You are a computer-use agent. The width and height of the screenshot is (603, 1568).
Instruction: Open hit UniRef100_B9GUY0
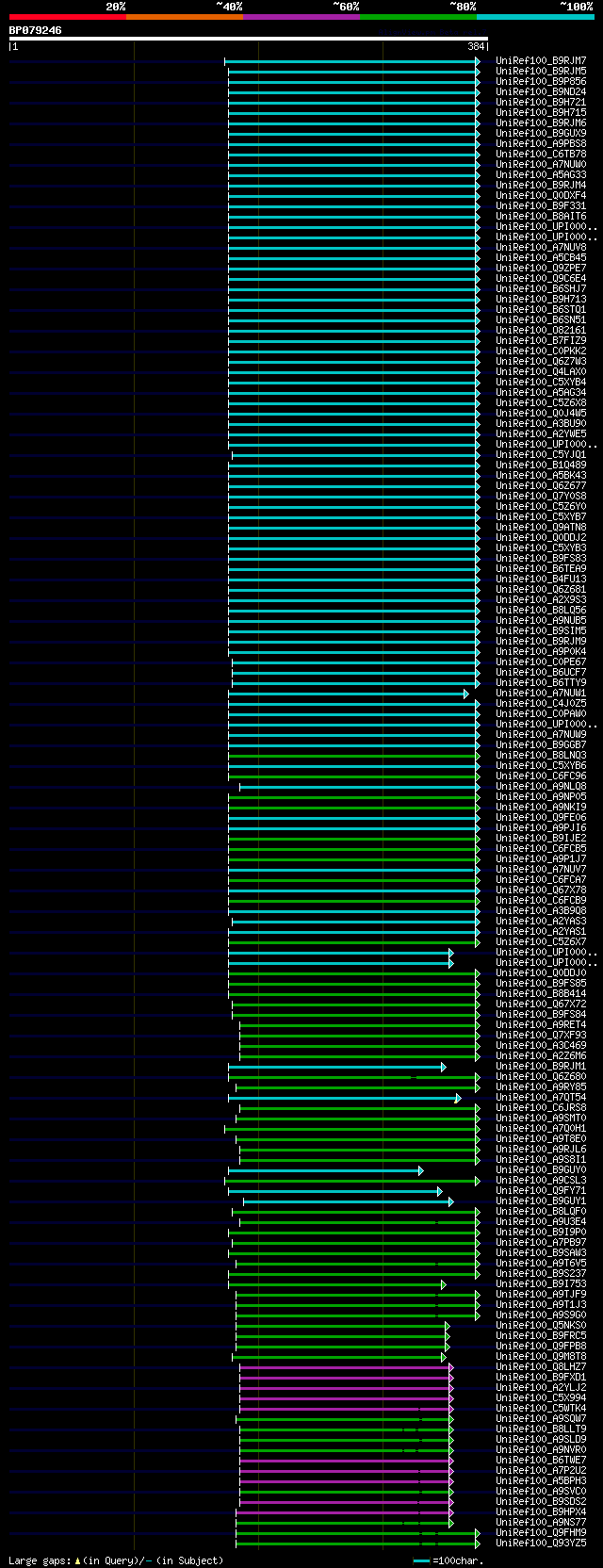pos(541,1170)
